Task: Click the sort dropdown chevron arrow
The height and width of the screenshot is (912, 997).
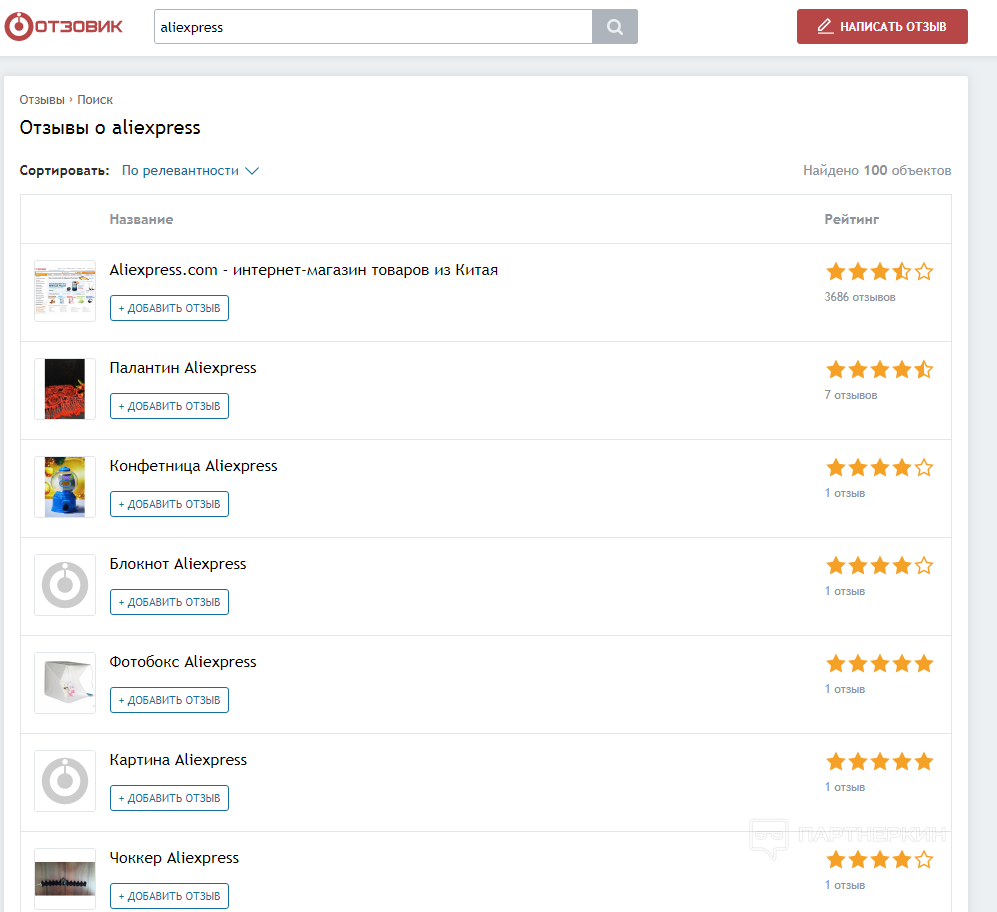Action: point(252,170)
